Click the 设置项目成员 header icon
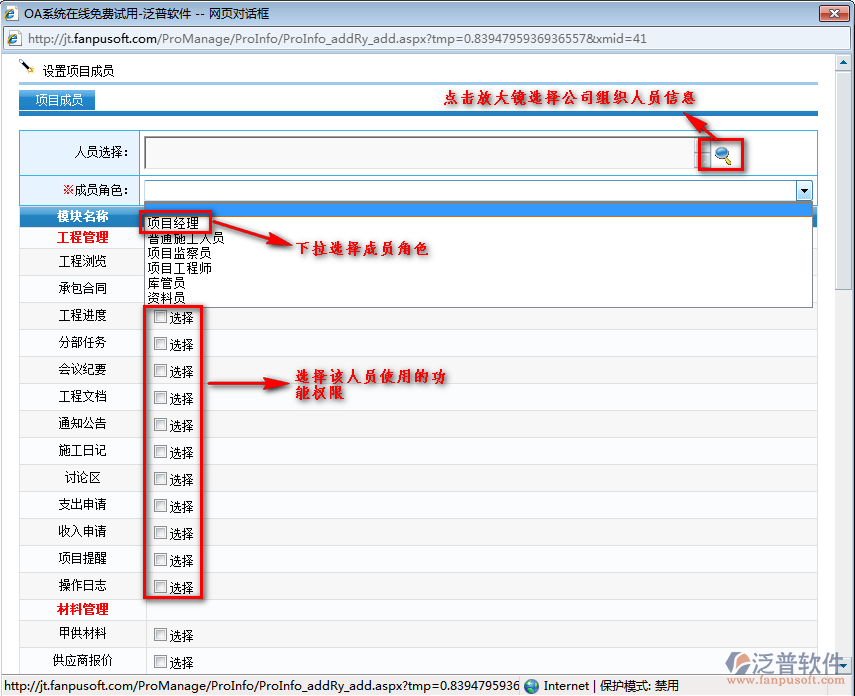The image size is (855, 696). [x=27, y=68]
